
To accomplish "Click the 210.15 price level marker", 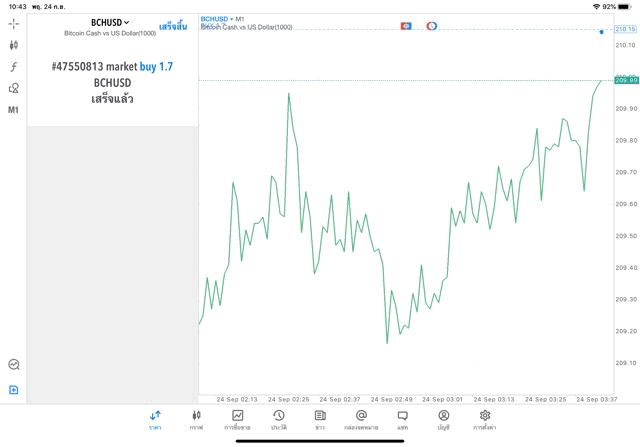I will [625, 30].
